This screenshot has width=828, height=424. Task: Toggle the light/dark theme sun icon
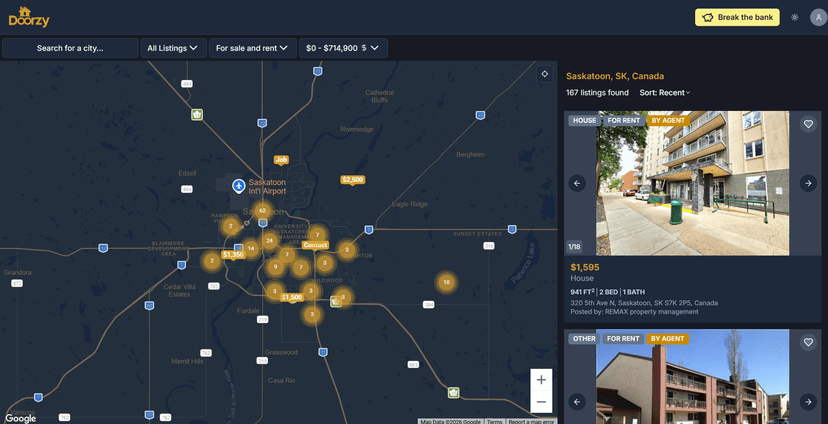[x=794, y=17]
